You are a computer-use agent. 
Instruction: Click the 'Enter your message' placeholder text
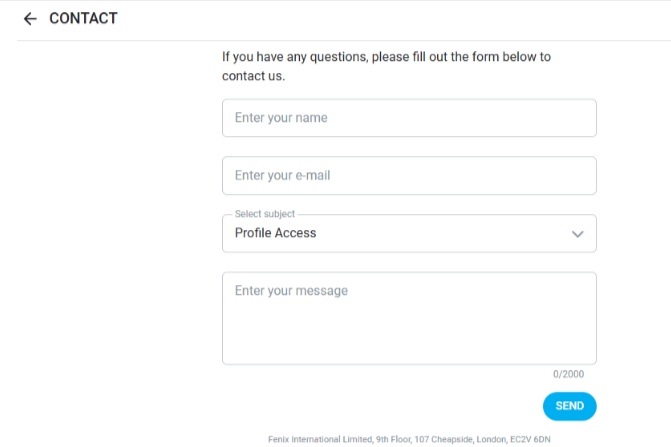(x=291, y=291)
